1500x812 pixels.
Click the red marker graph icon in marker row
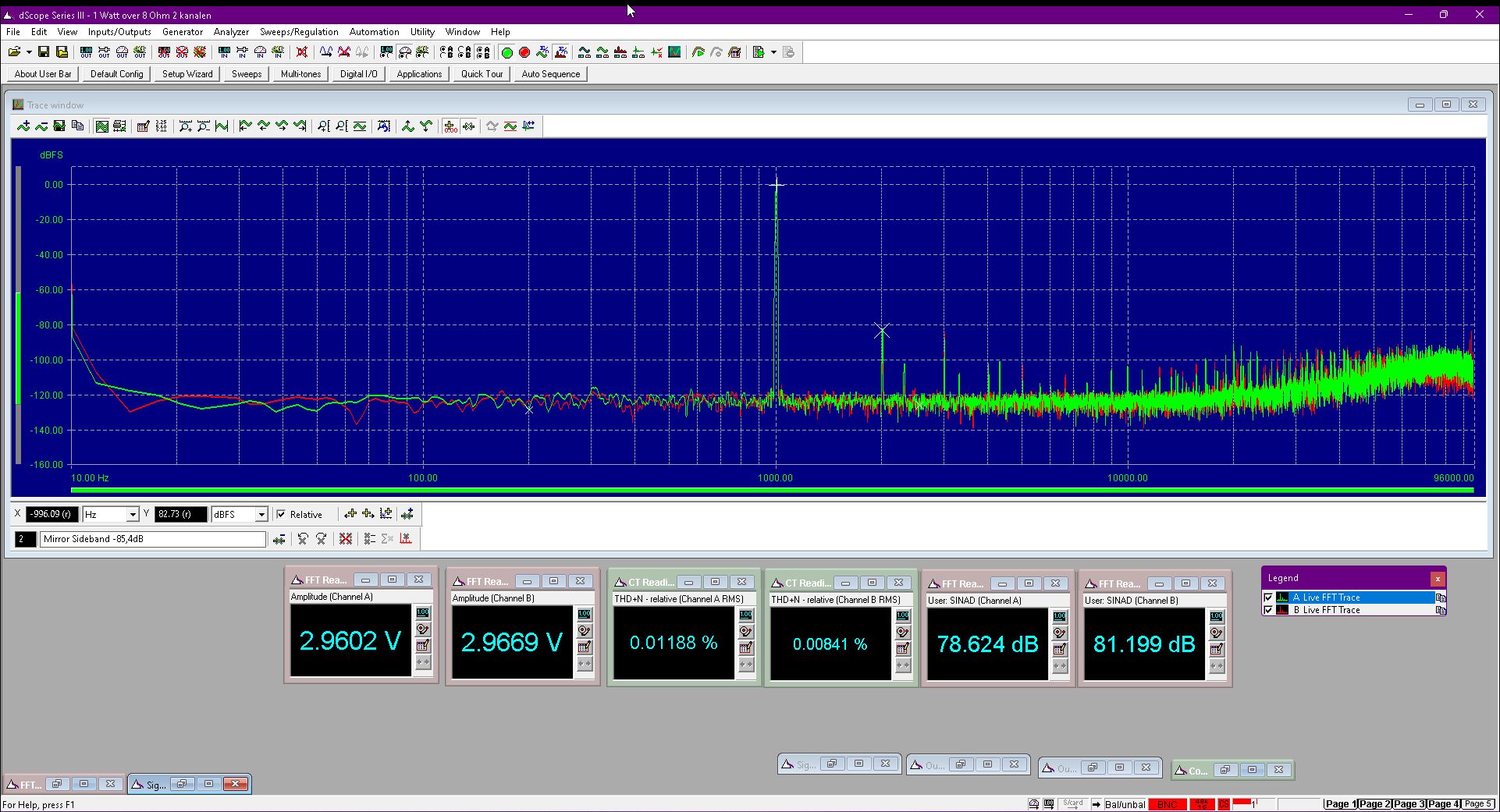pos(406,539)
